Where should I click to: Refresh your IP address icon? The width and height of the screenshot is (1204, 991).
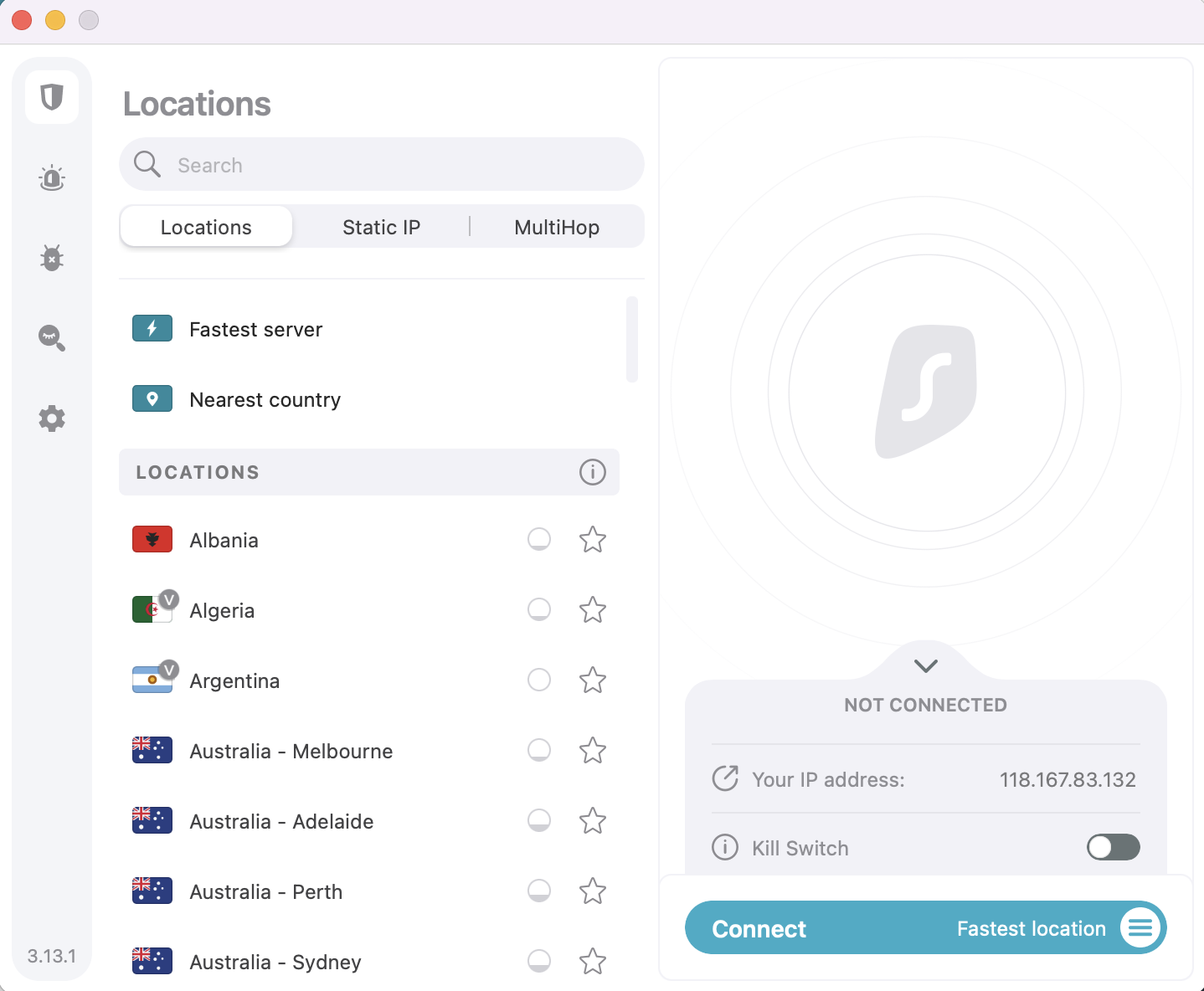725,778
